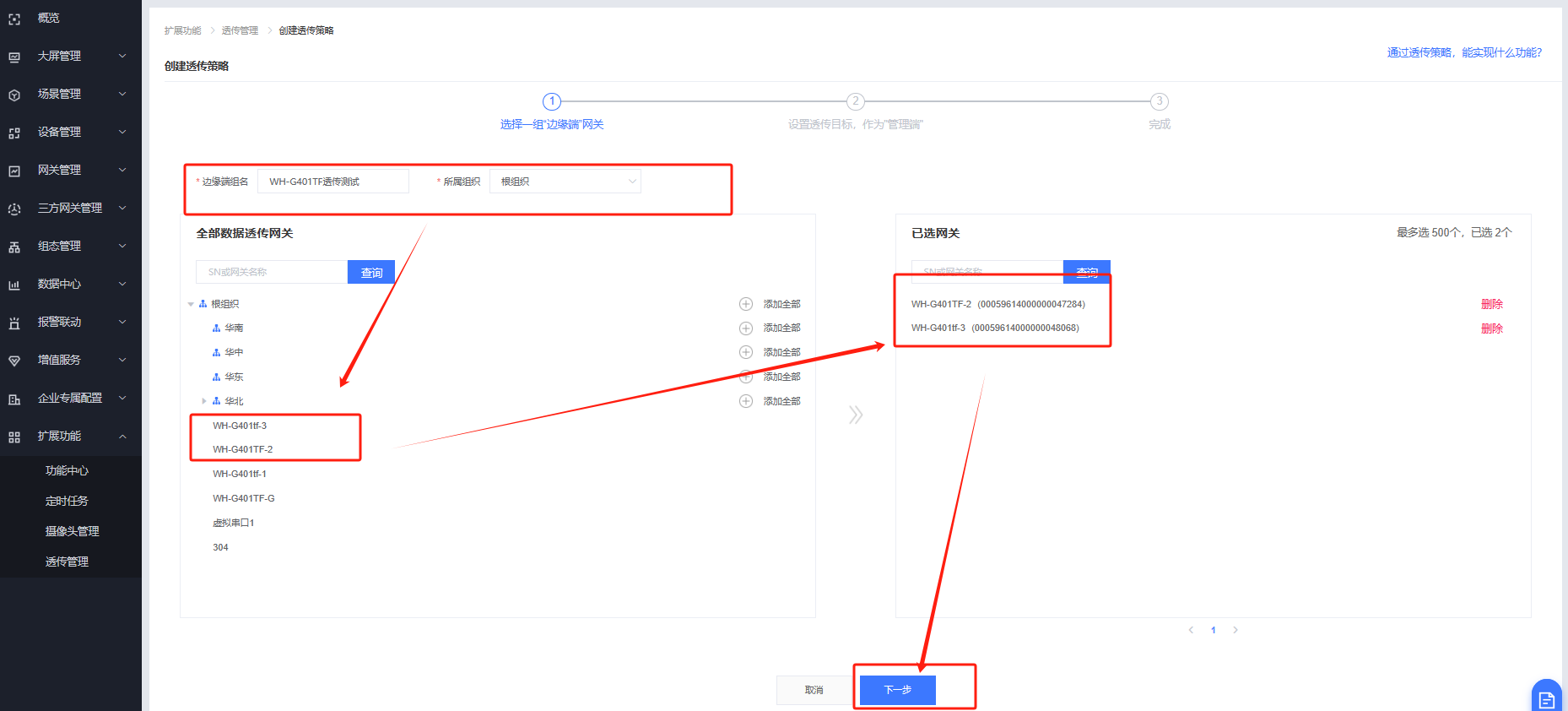Click 查询 in 全部数据透传网关 panel

point(371,272)
